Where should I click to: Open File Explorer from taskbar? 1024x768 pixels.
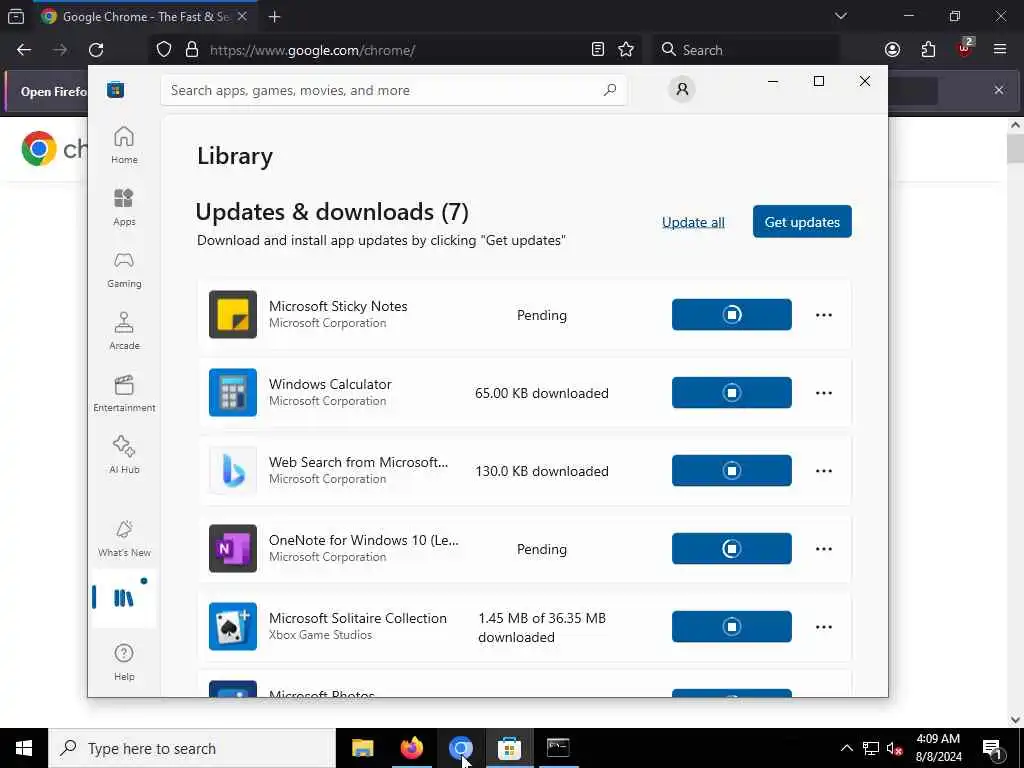coord(362,748)
